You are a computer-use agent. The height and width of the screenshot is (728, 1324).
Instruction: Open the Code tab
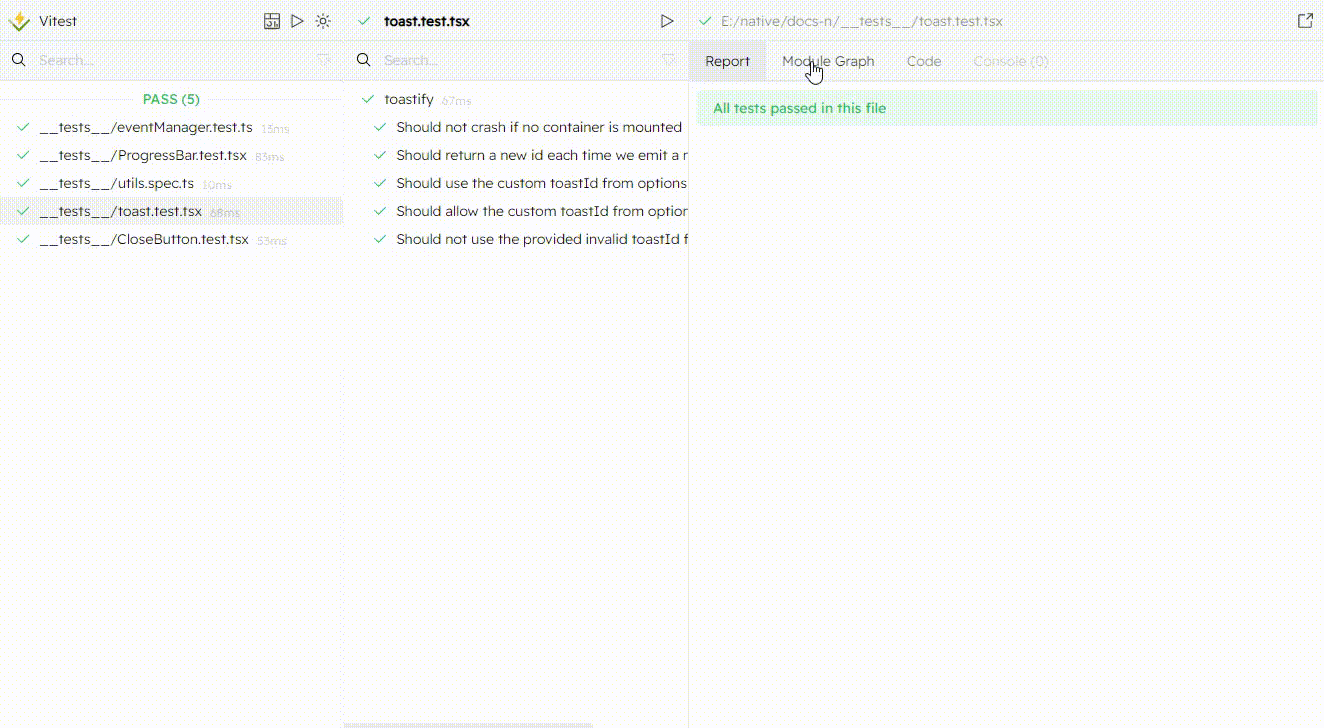(923, 61)
